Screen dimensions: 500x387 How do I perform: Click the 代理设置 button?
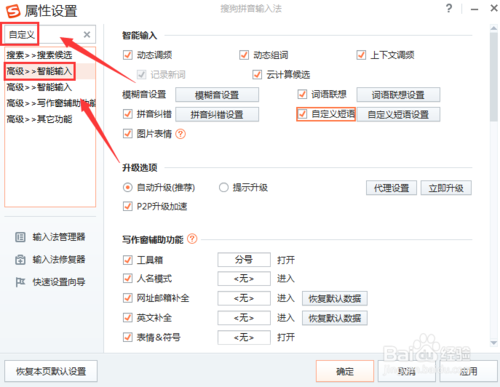(391, 188)
